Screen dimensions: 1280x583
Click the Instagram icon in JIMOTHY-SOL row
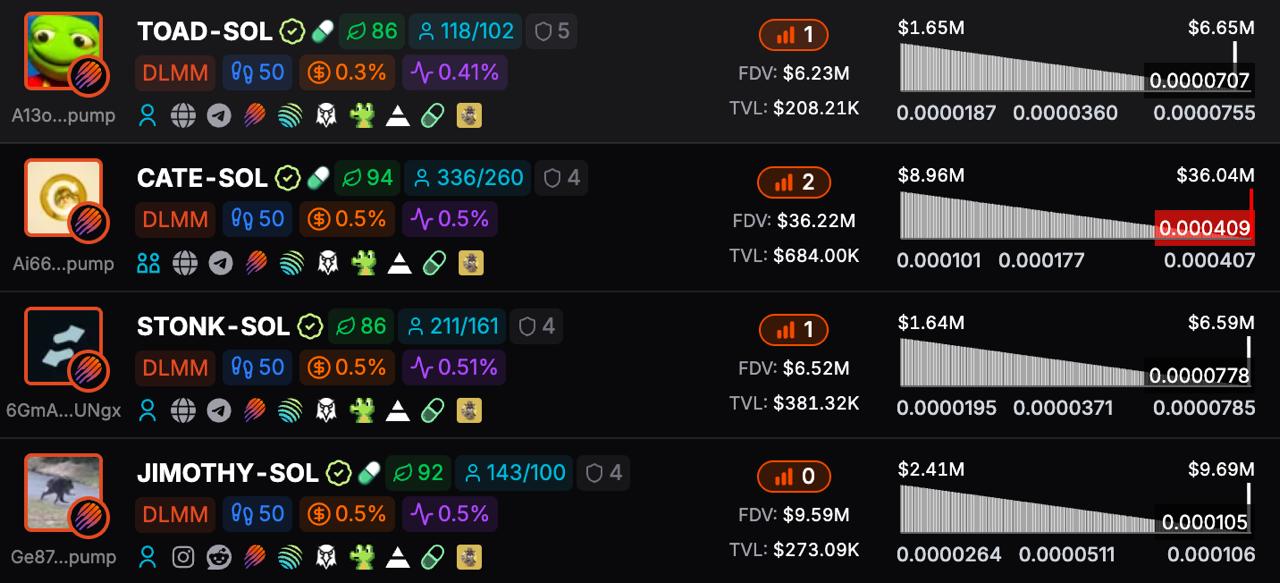pos(183,557)
